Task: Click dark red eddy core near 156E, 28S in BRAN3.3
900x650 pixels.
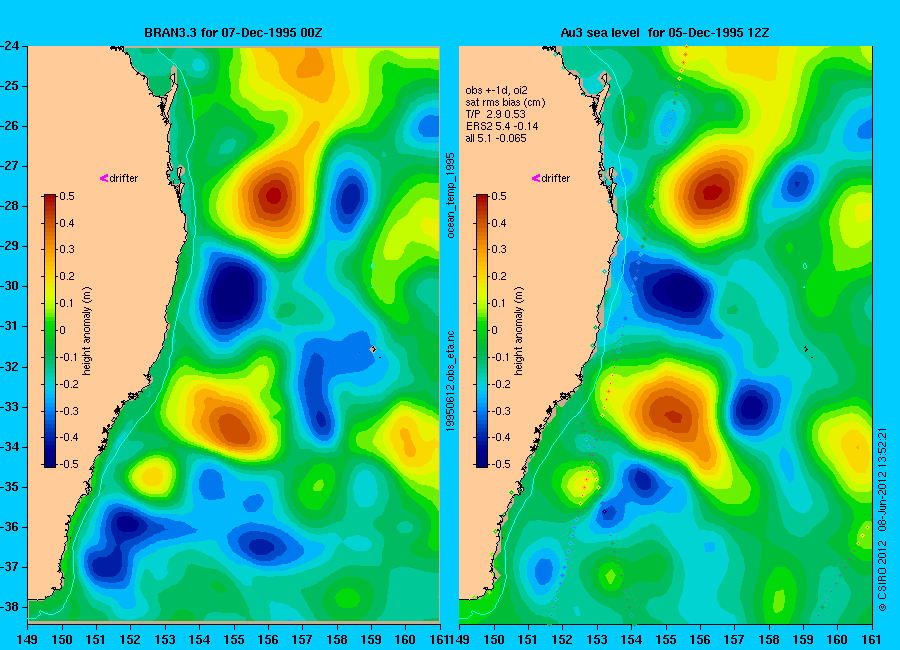Action: tap(274, 196)
